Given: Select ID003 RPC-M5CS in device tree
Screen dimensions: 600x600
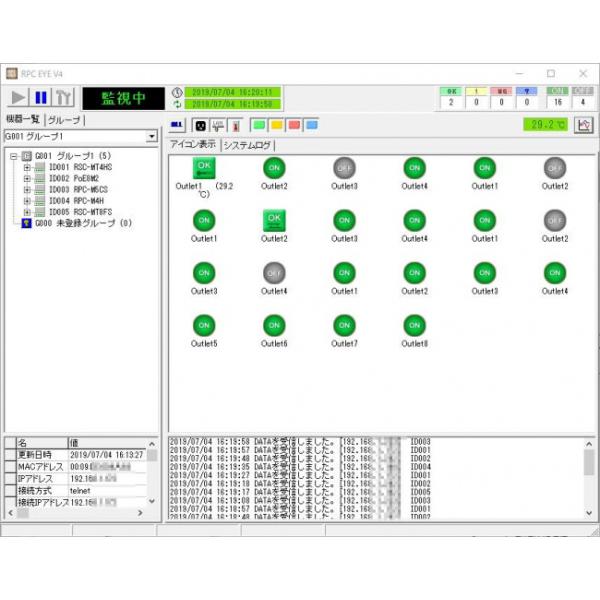Looking at the screenshot, I should pos(78,189).
